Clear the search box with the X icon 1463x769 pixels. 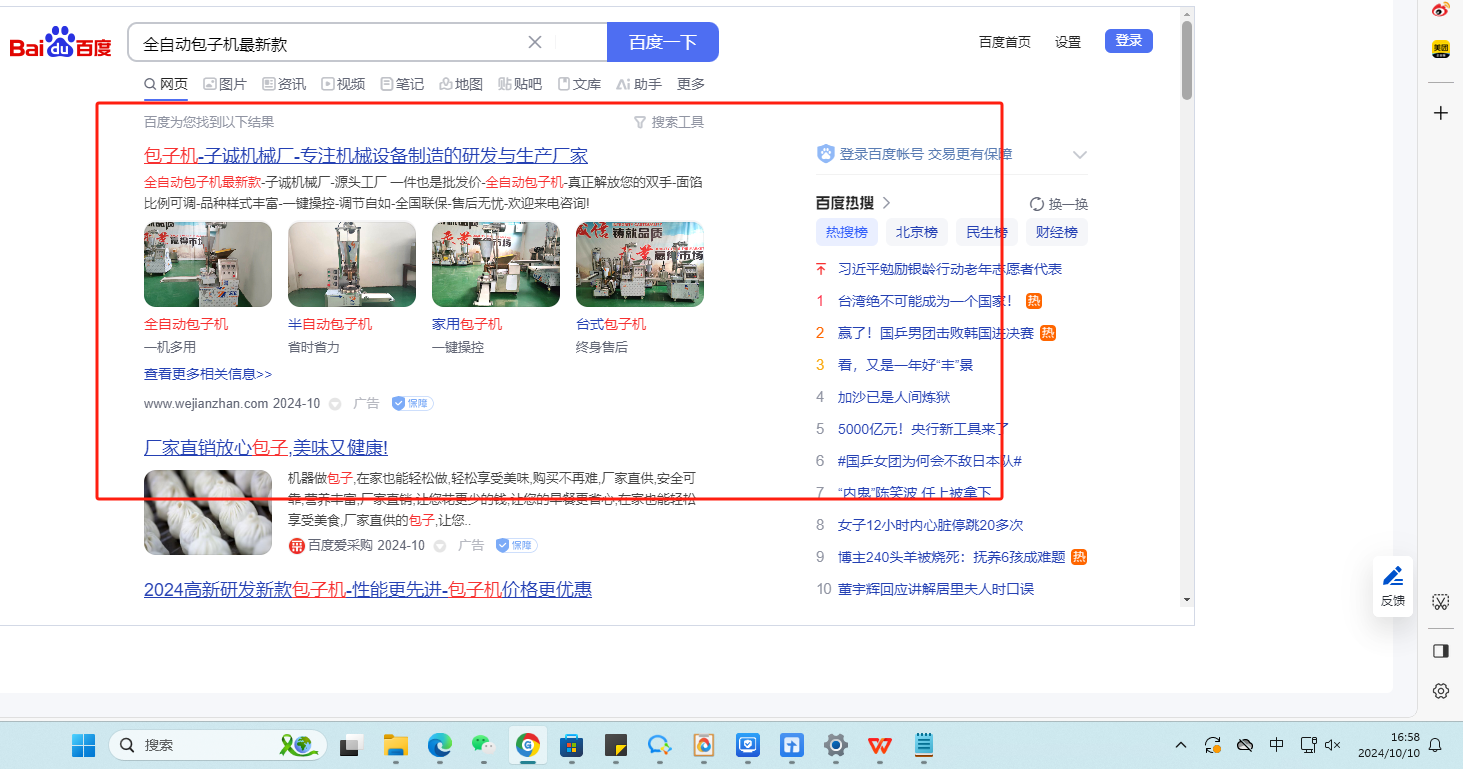point(535,42)
